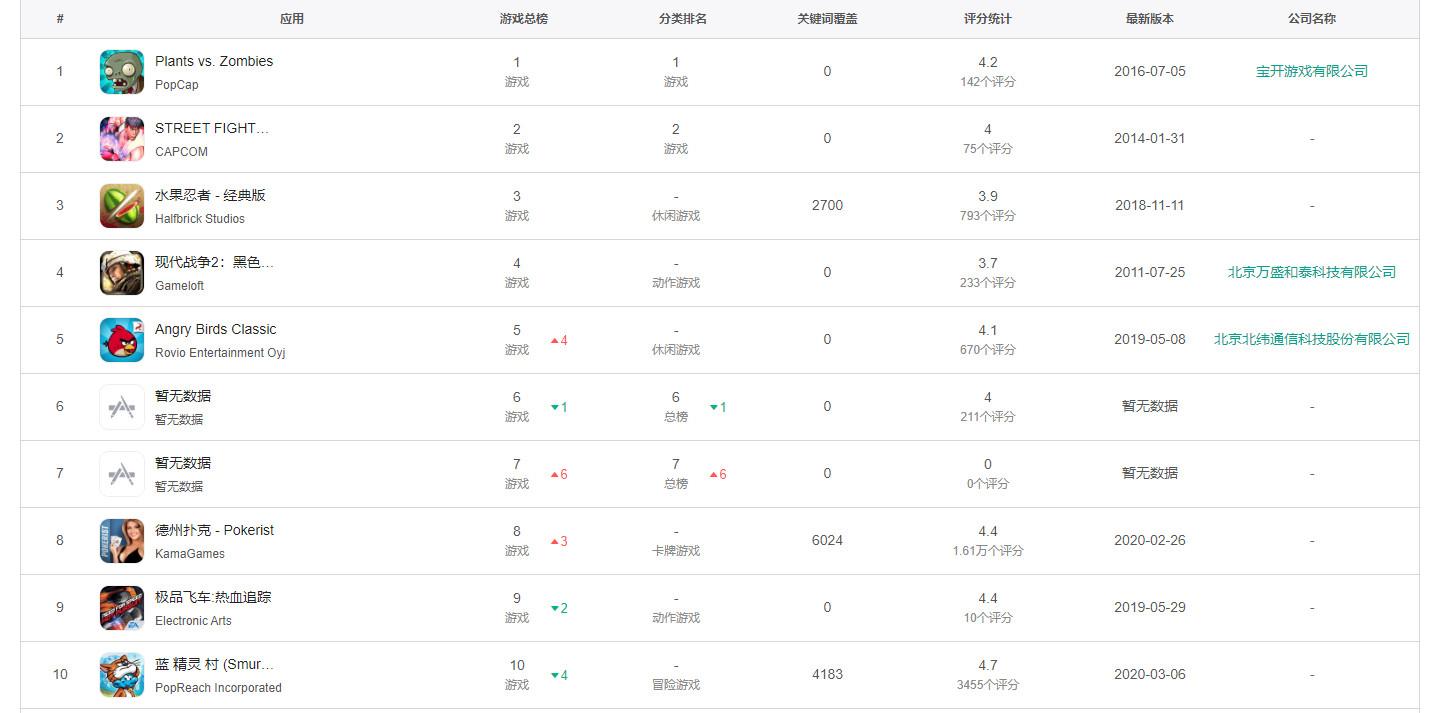This screenshot has width=1449, height=713.
Task: Click rating count 1.61万个评分
Action: pos(988,551)
